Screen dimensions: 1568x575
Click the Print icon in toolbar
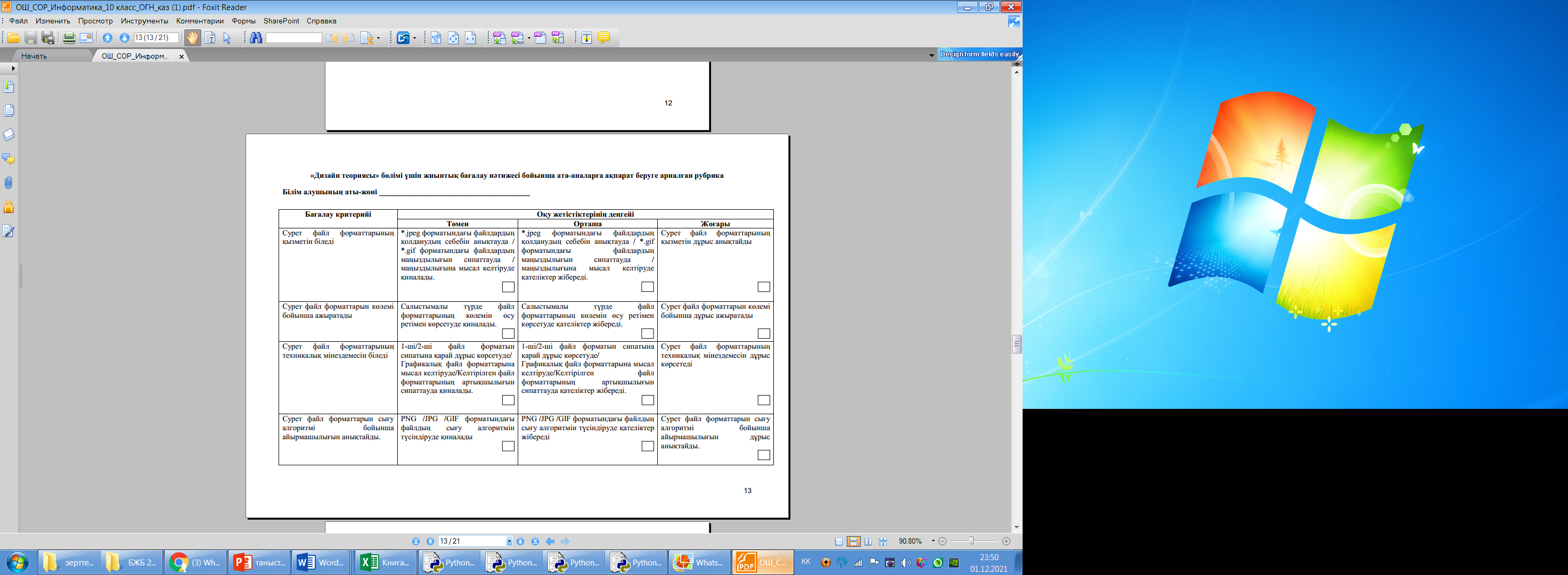tap(69, 38)
